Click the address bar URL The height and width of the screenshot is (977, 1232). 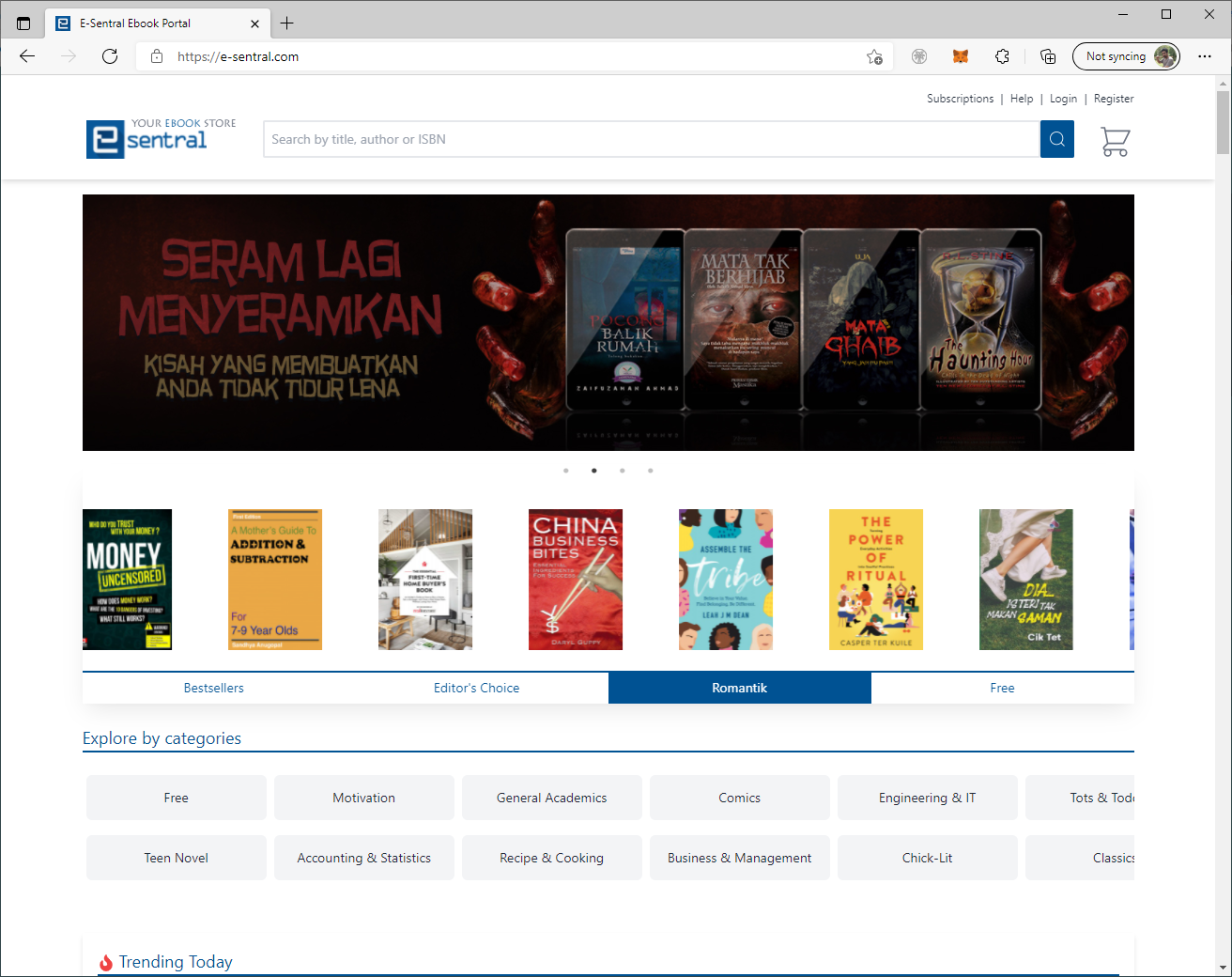pos(239,56)
